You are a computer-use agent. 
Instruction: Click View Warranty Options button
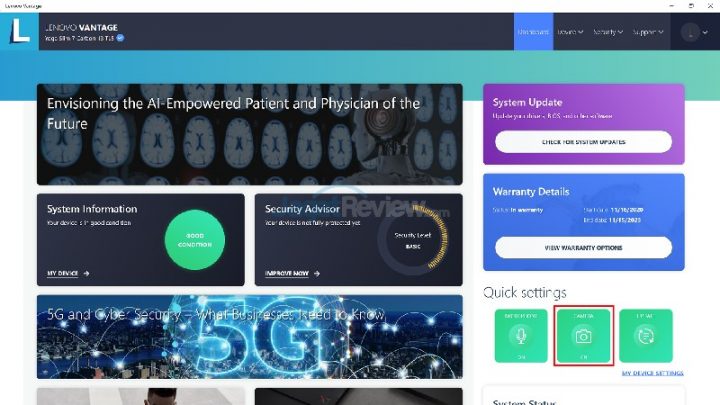coord(583,248)
